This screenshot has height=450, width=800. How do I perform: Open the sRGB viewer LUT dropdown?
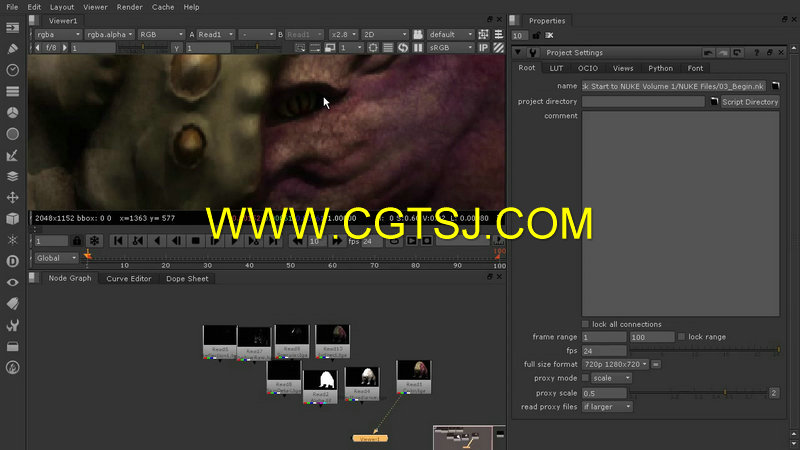pyautogui.click(x=451, y=47)
